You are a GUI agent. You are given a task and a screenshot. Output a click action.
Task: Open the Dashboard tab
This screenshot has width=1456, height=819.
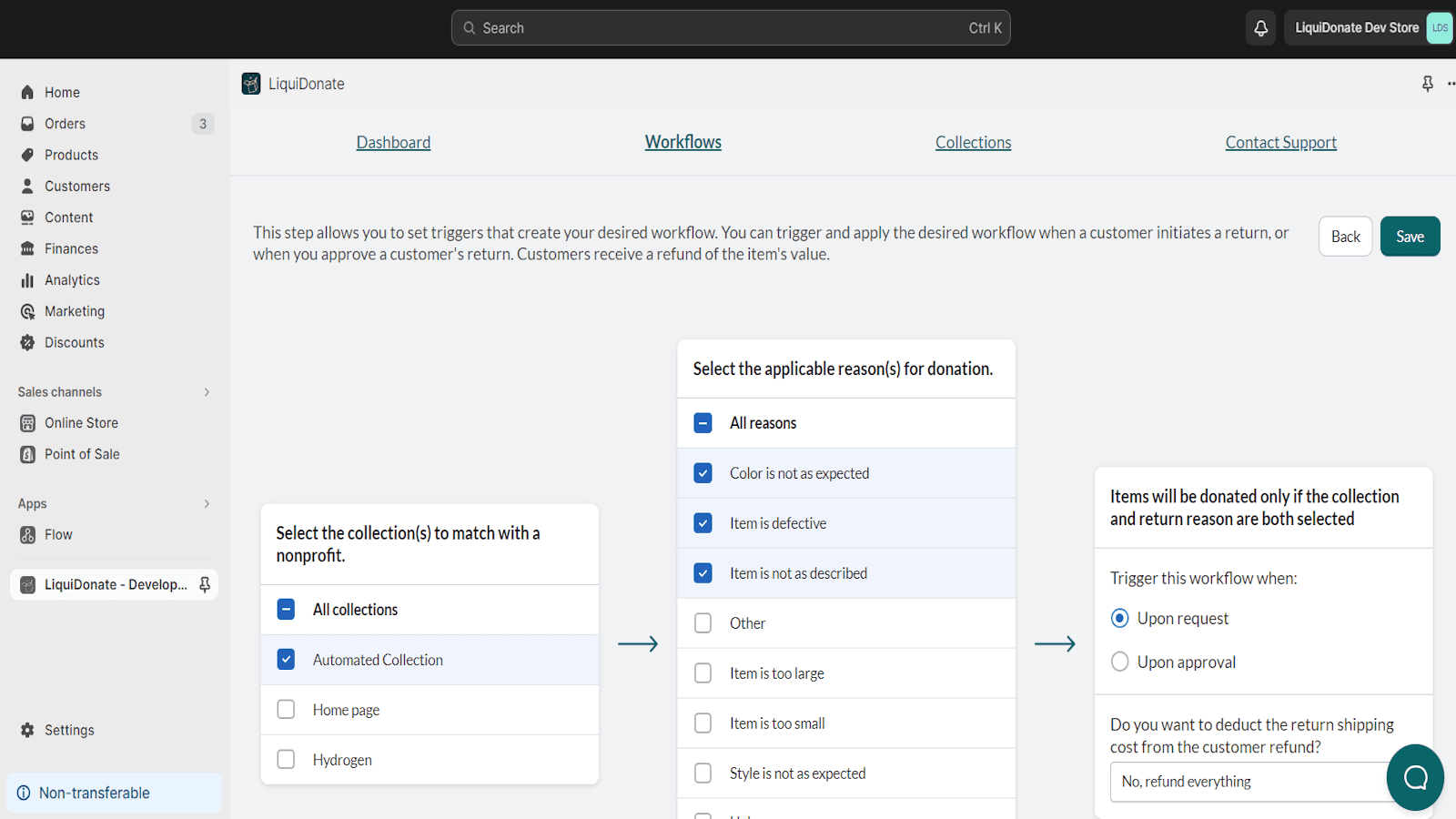point(393,143)
